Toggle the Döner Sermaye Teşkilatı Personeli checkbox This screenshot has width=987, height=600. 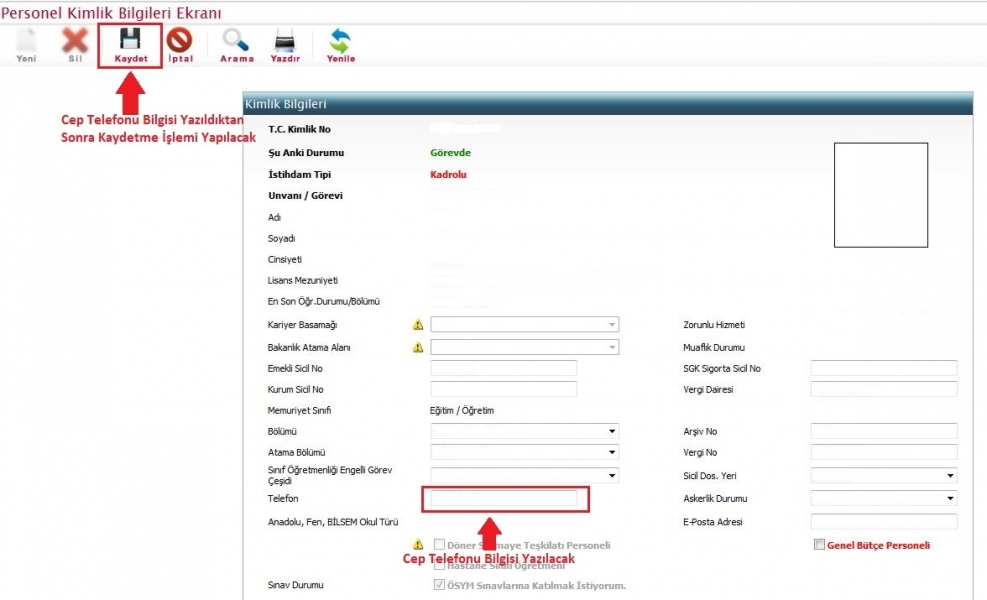coord(440,545)
